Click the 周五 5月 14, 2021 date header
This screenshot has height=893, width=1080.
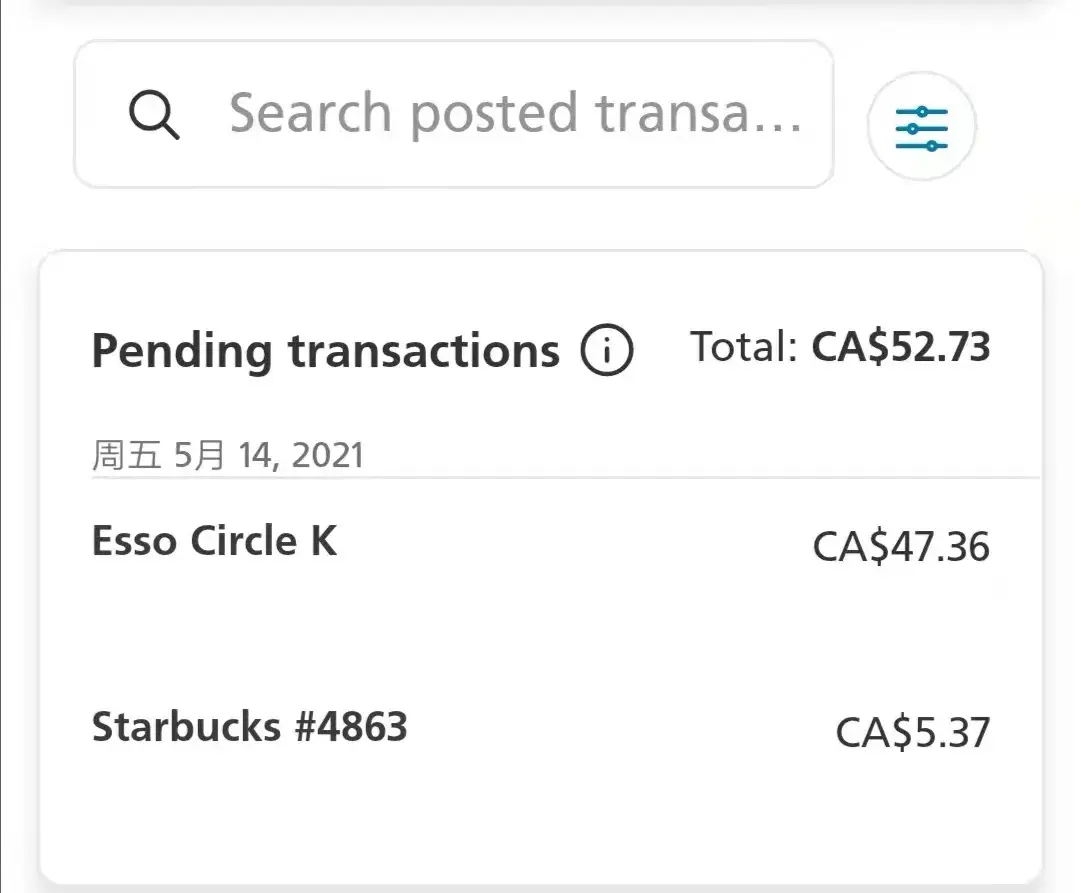[228, 456]
